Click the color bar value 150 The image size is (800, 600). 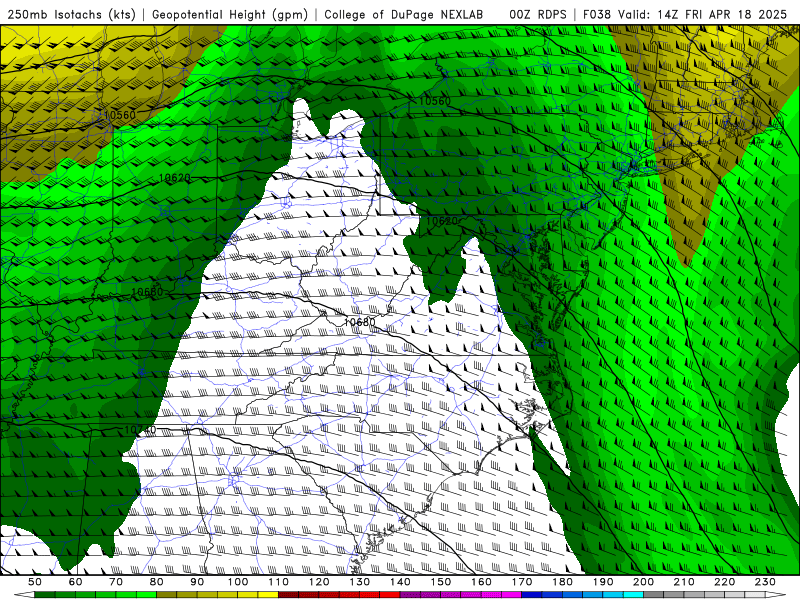441,582
